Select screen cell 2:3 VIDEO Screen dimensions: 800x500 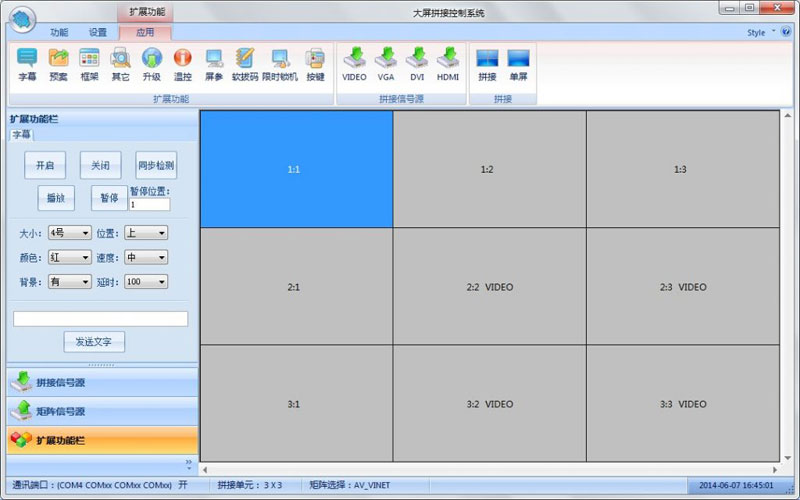click(683, 286)
